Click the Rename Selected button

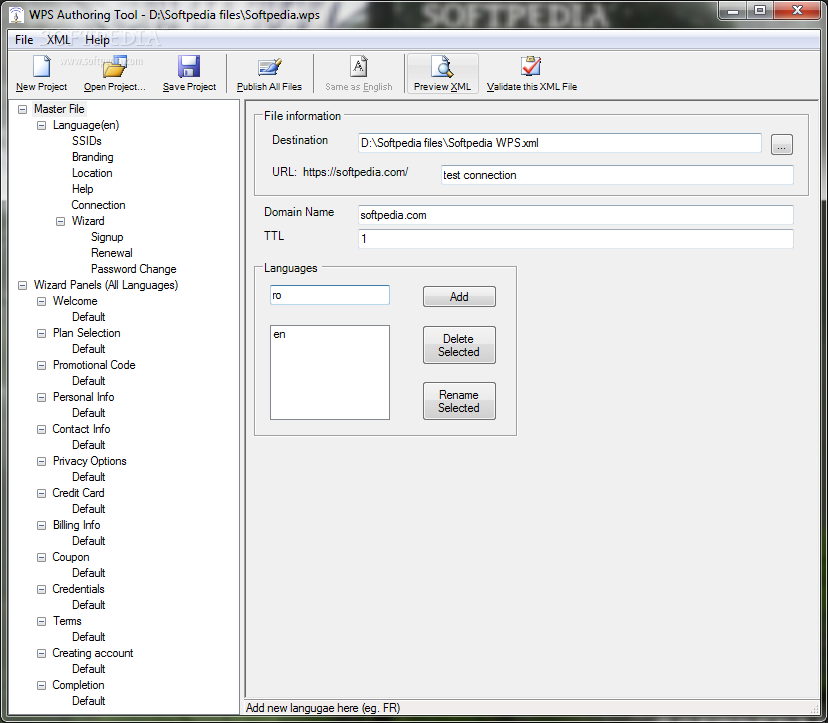click(459, 401)
